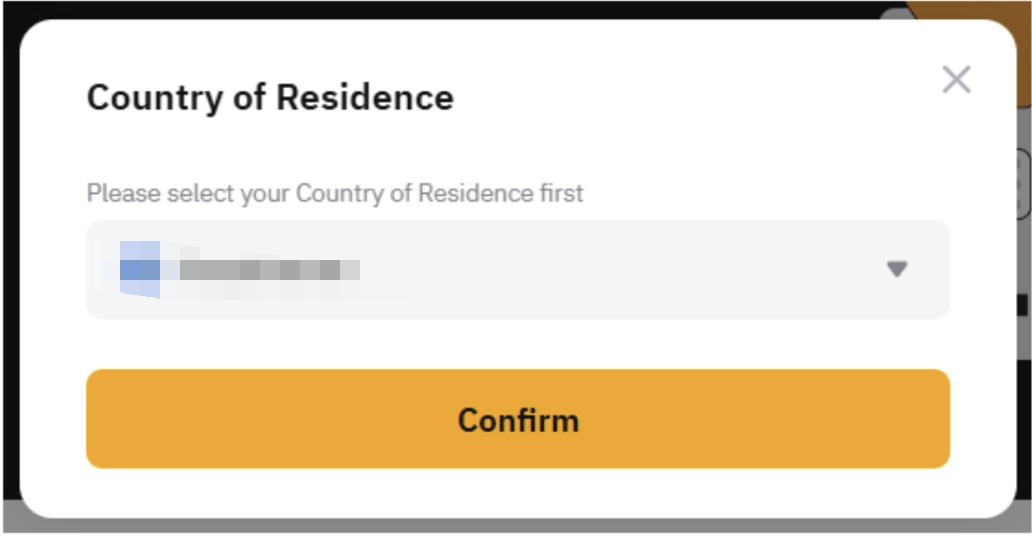Click the blank dialog area beside the title
The image size is (1032, 544).
[x=680, y=98]
